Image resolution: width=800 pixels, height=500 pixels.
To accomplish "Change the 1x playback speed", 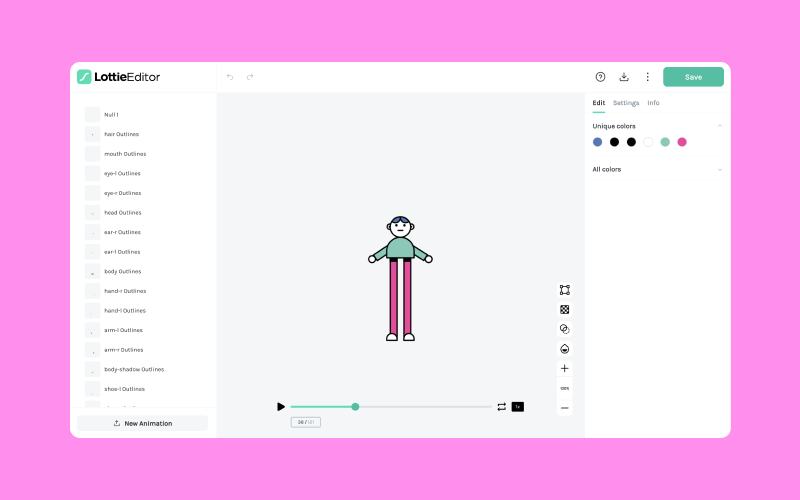I will [518, 407].
